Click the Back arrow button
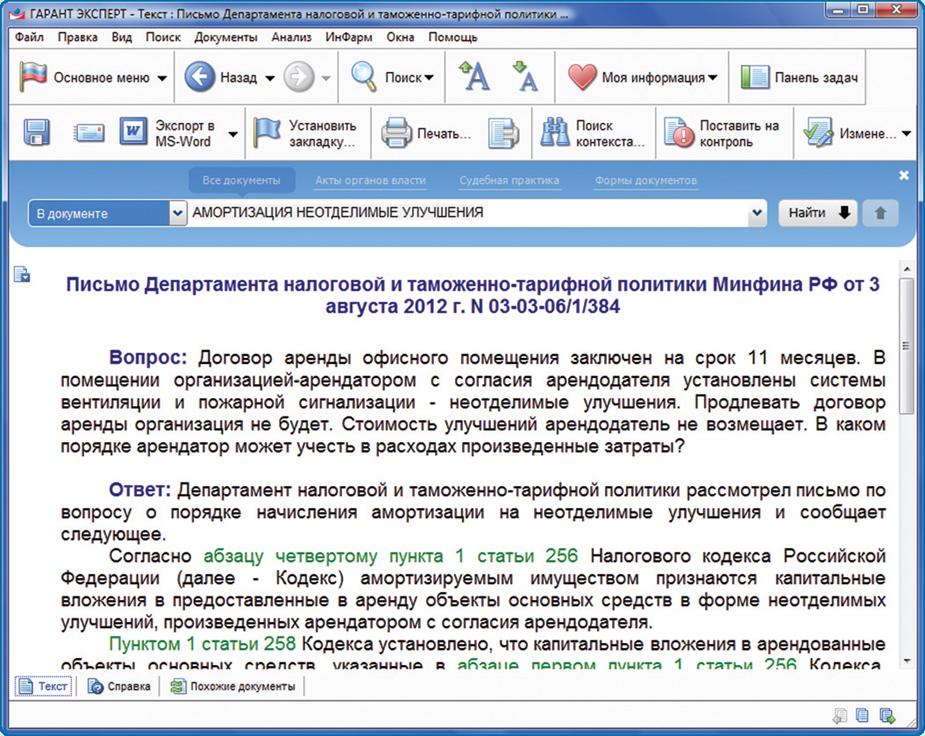 201,78
